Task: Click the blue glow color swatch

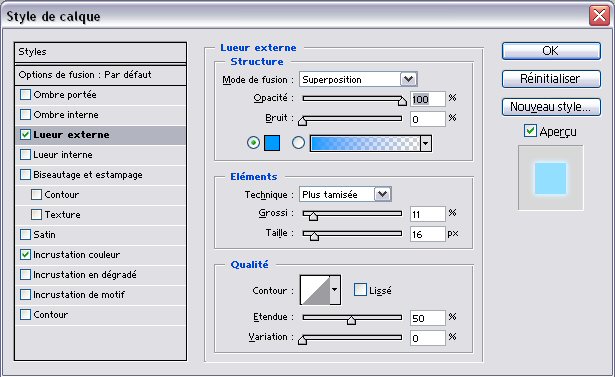Action: [272, 143]
